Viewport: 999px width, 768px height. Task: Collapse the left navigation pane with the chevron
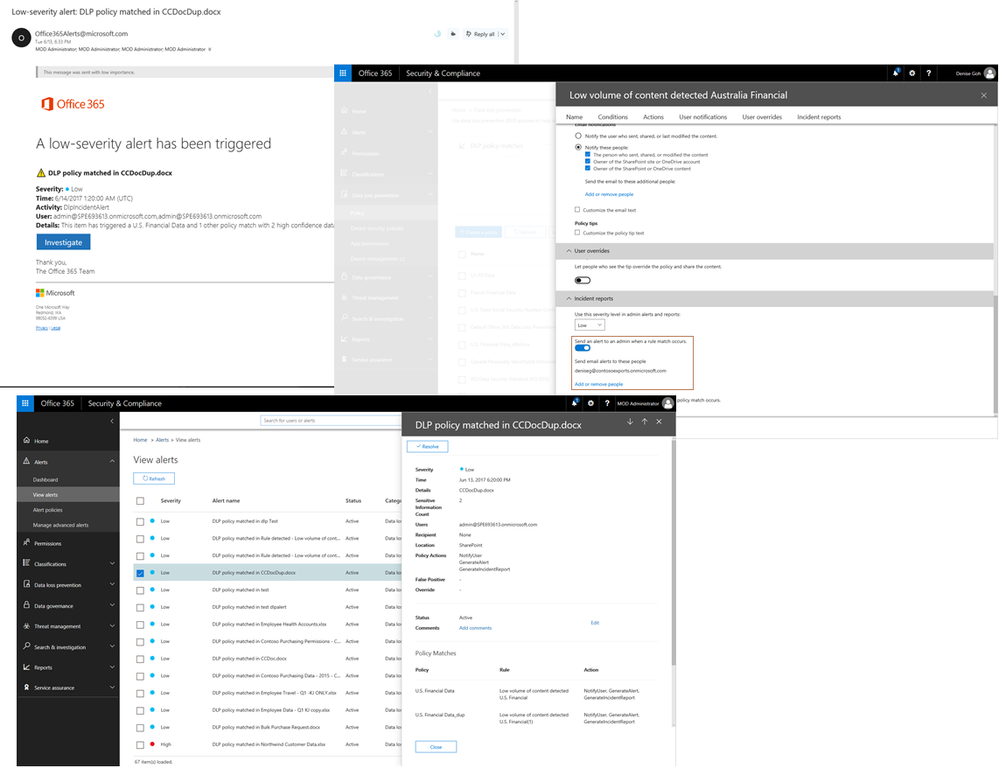(111, 421)
